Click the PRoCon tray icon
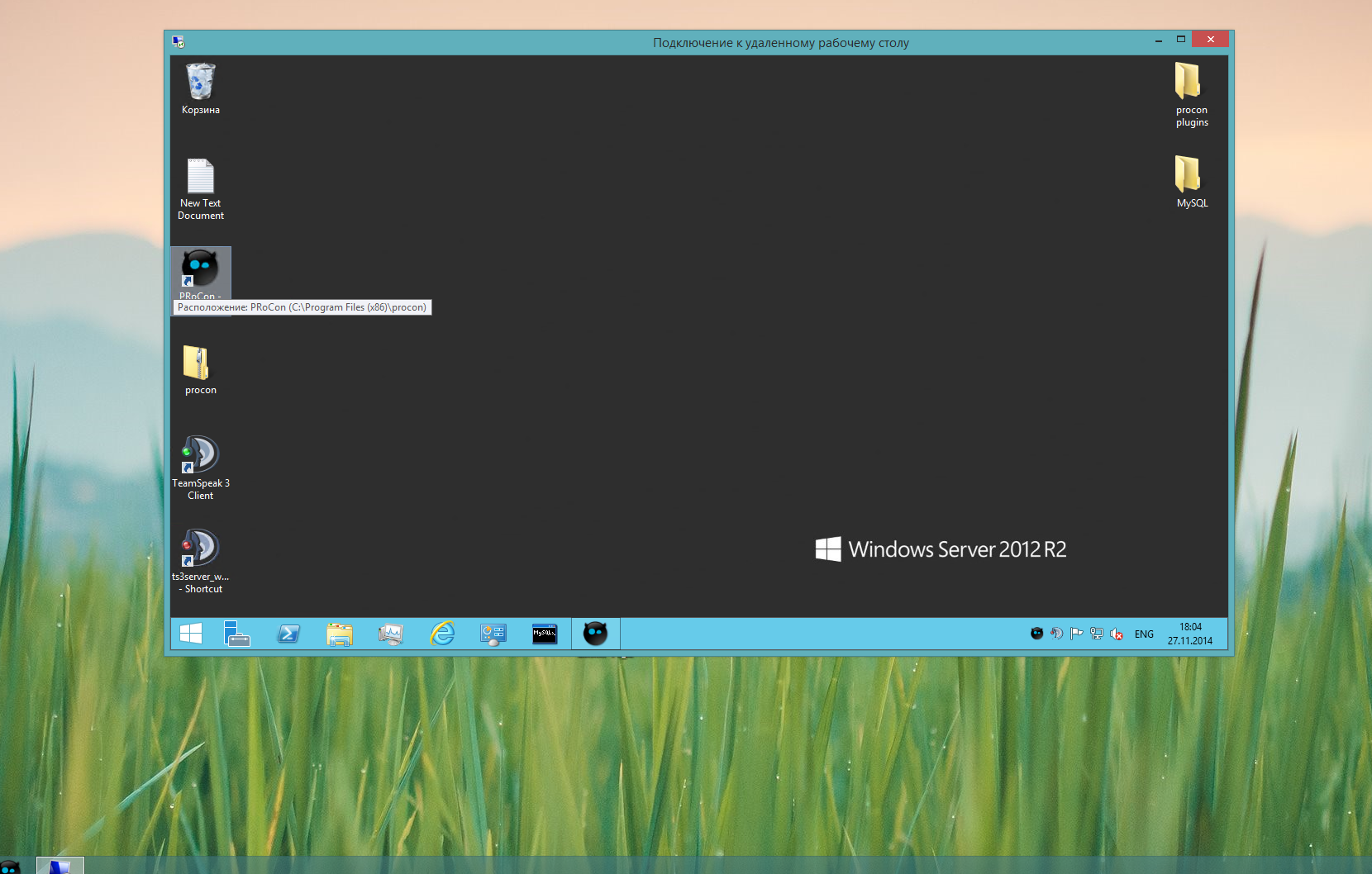Image resolution: width=1372 pixels, height=874 pixels. (1036, 634)
